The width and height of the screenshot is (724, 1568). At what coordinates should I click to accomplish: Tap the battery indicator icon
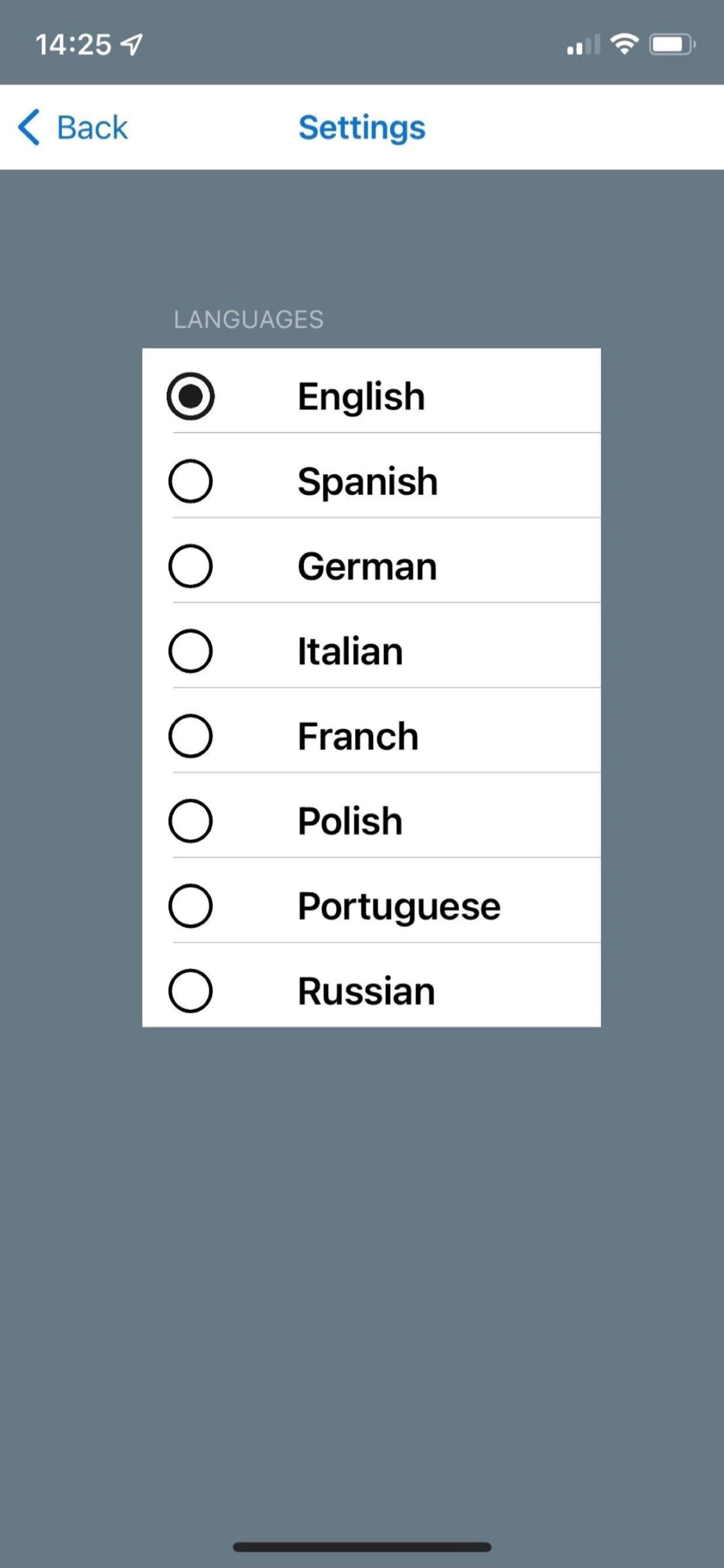pyautogui.click(x=672, y=45)
